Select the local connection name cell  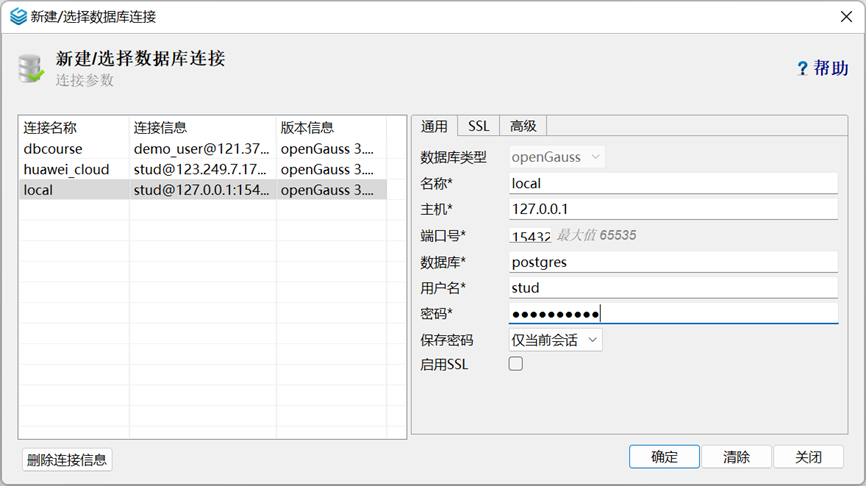74,190
